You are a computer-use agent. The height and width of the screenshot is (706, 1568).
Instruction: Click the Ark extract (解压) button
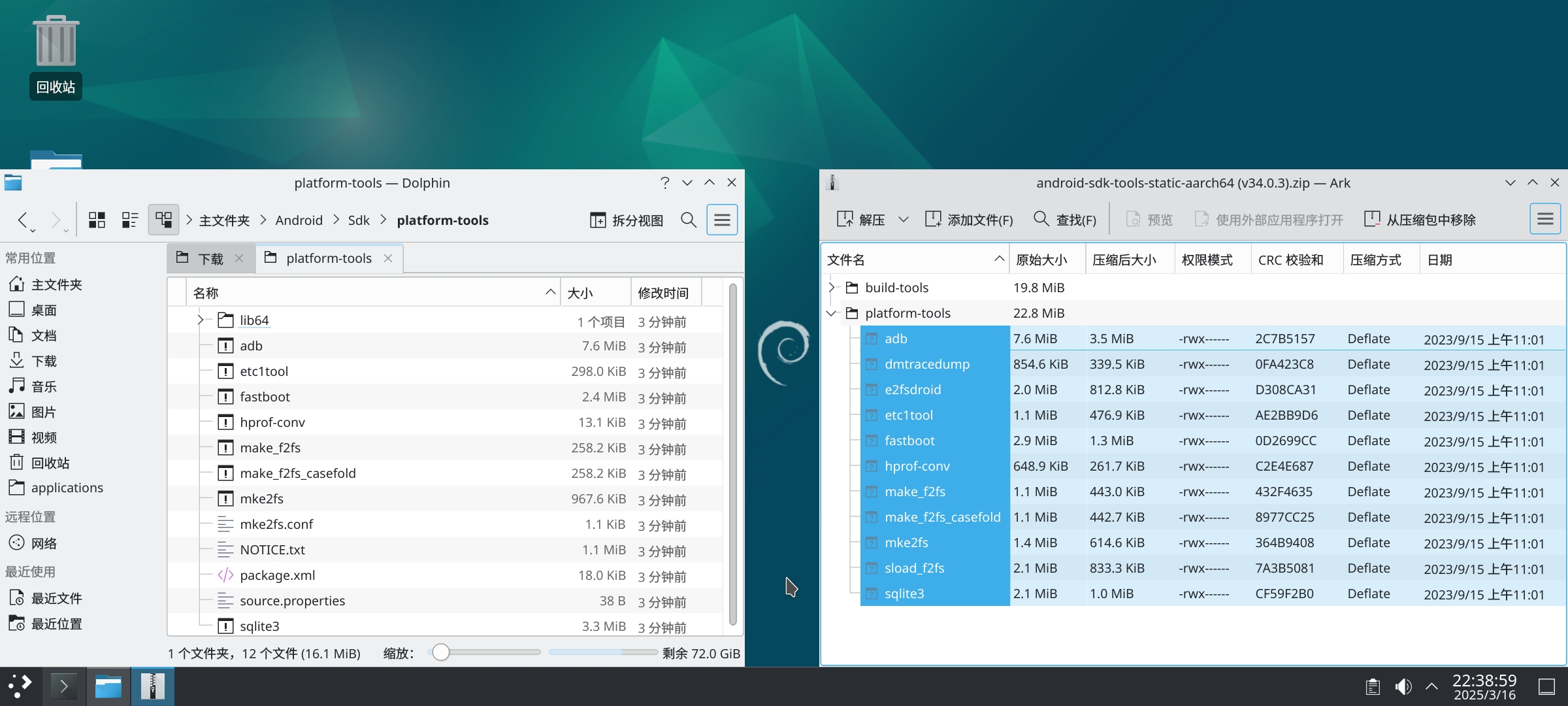(861, 220)
